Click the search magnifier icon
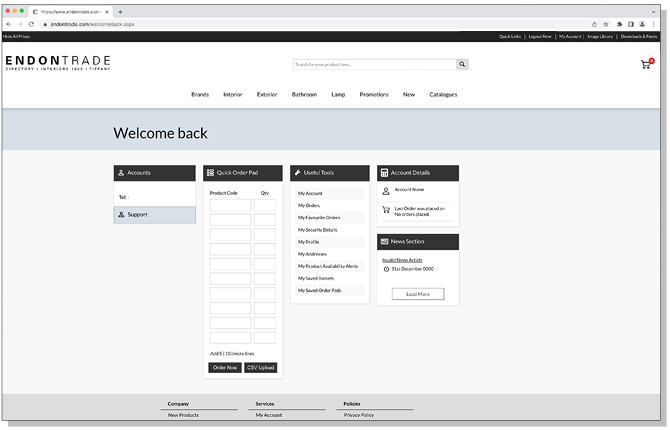This screenshot has width=670, height=430. 462,64
